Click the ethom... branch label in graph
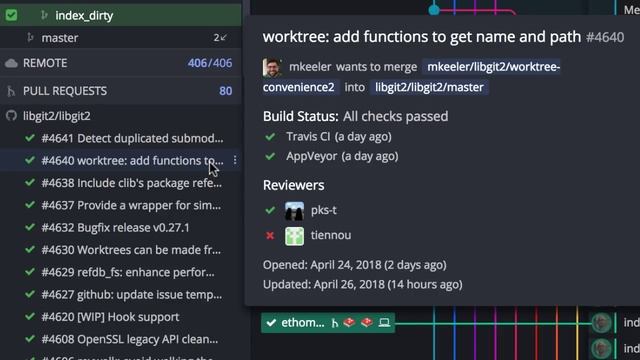The image size is (640, 360). click(x=328, y=323)
